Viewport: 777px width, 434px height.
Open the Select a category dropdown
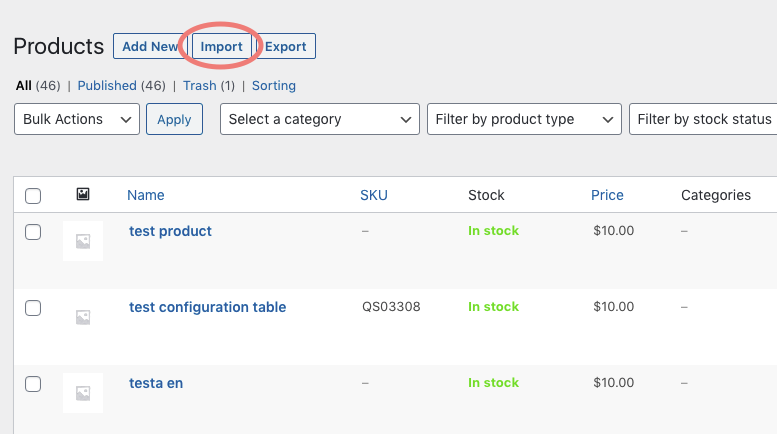coord(320,119)
